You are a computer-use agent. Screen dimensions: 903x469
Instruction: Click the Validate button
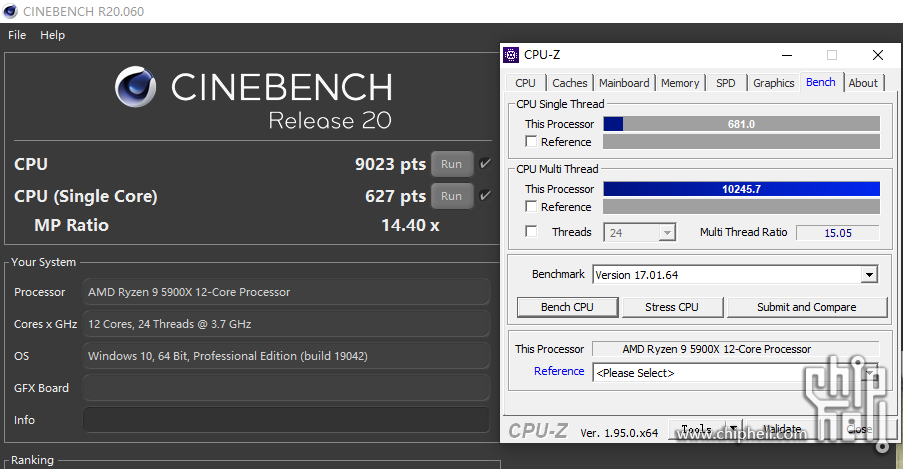tap(783, 430)
